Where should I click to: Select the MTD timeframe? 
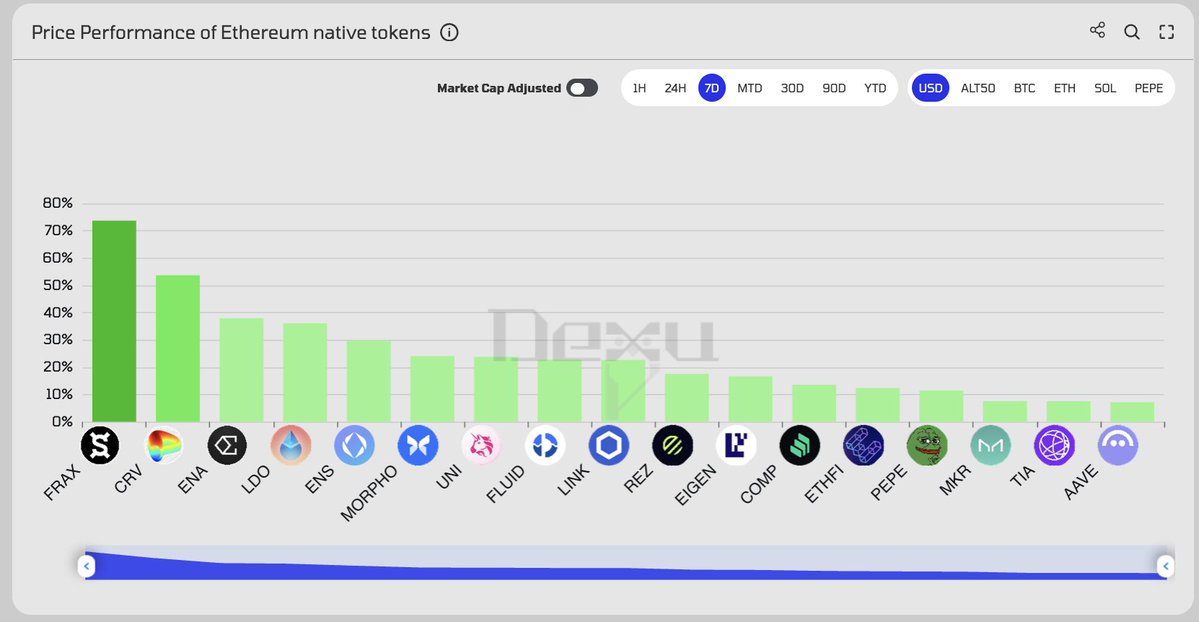pyautogui.click(x=749, y=88)
